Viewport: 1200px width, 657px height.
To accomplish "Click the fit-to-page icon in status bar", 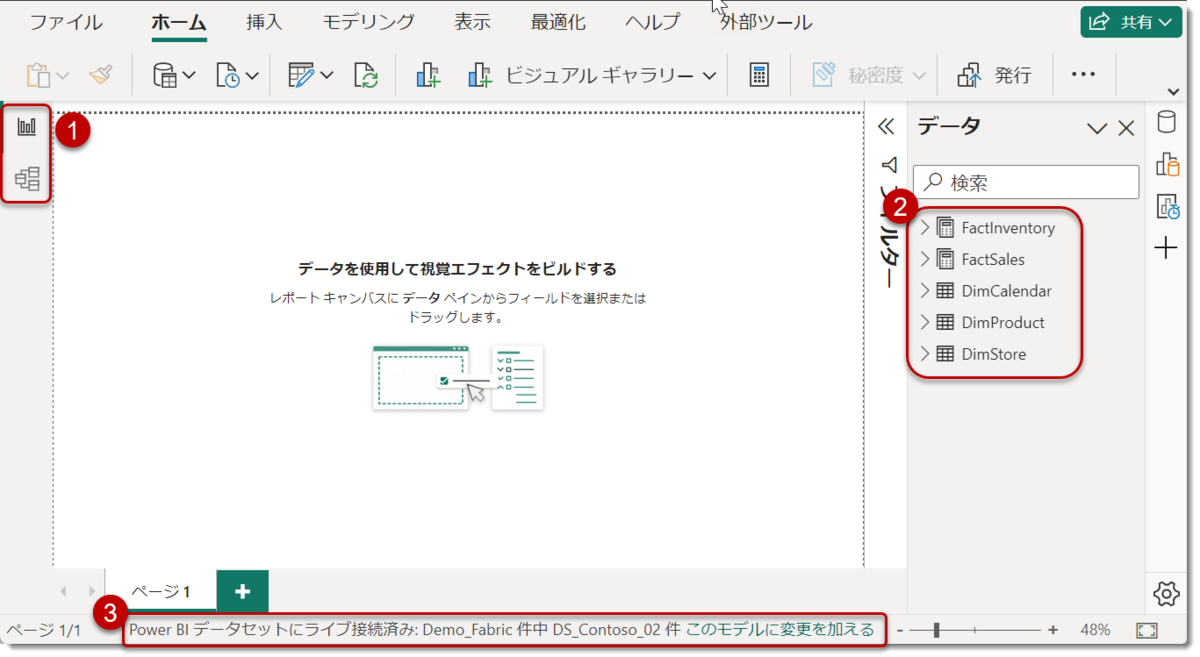I will (1147, 630).
